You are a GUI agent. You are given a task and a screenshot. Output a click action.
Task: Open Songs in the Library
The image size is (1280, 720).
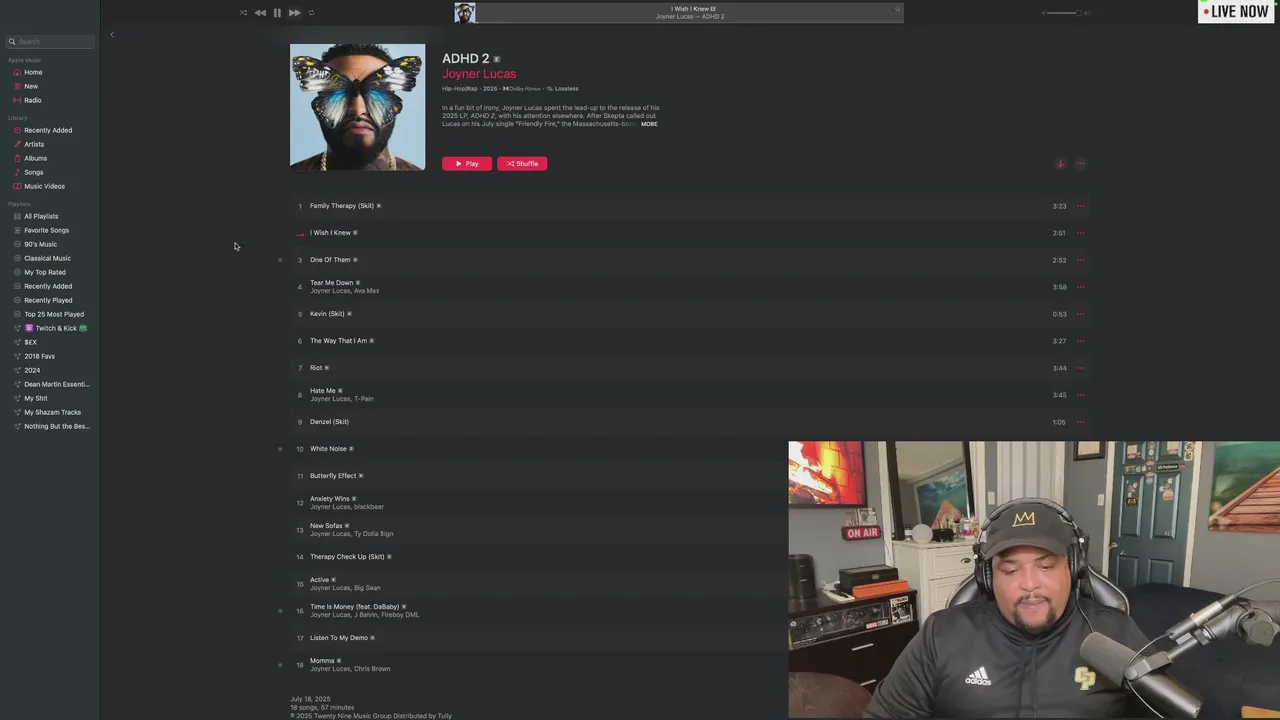[34, 172]
